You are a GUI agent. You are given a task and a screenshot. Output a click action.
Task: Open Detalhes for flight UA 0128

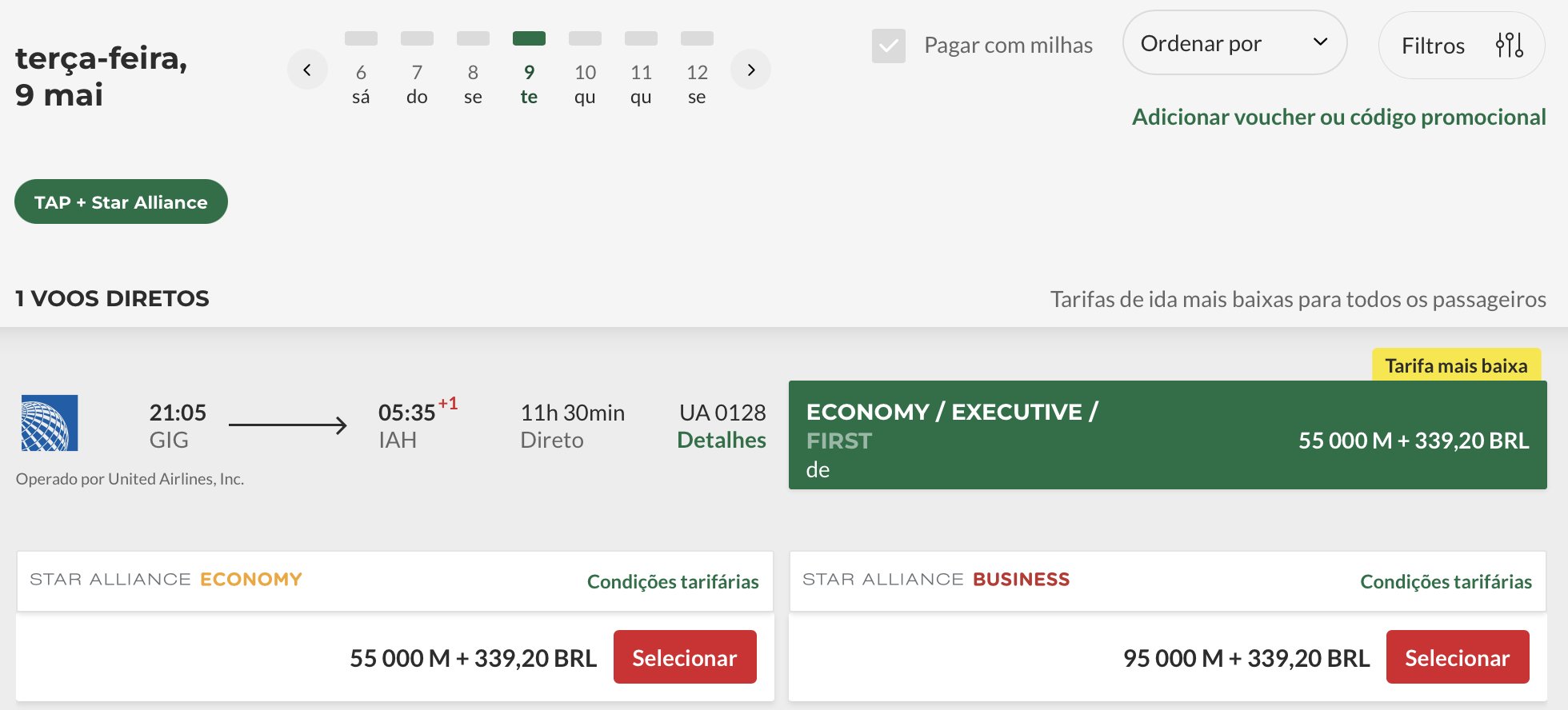coord(722,441)
